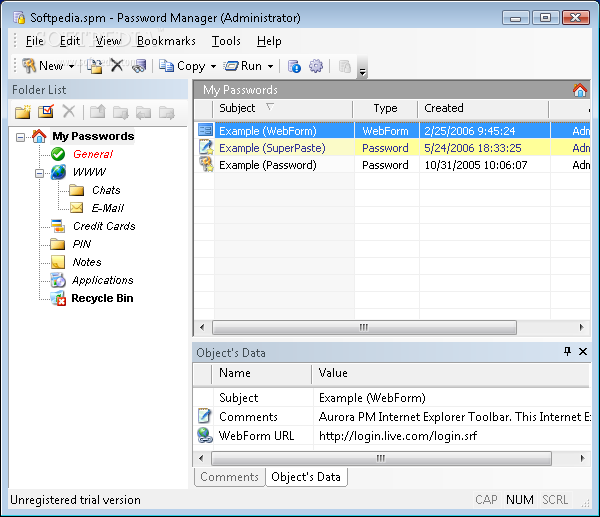The width and height of the screenshot is (600, 517).
Task: Click the edit folder checkmark icon
Action: pyautogui.click(x=46, y=111)
